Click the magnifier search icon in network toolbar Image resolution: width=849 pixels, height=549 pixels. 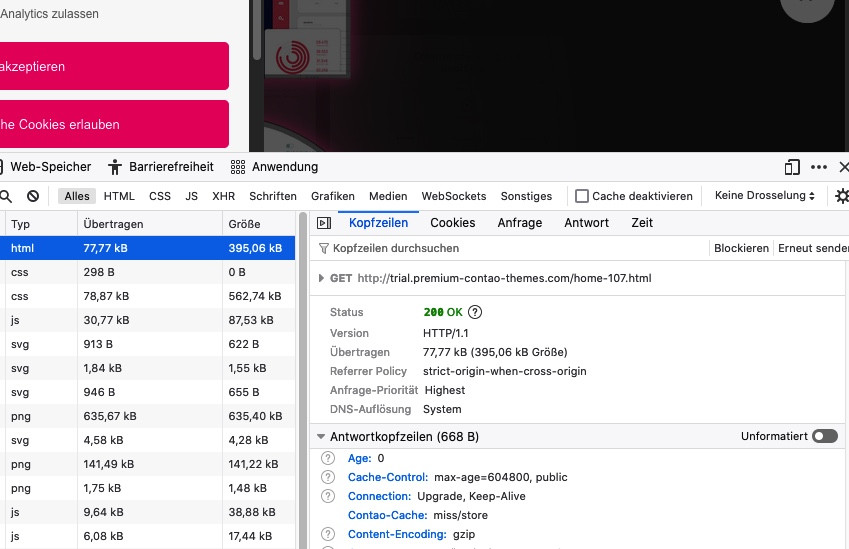6,197
